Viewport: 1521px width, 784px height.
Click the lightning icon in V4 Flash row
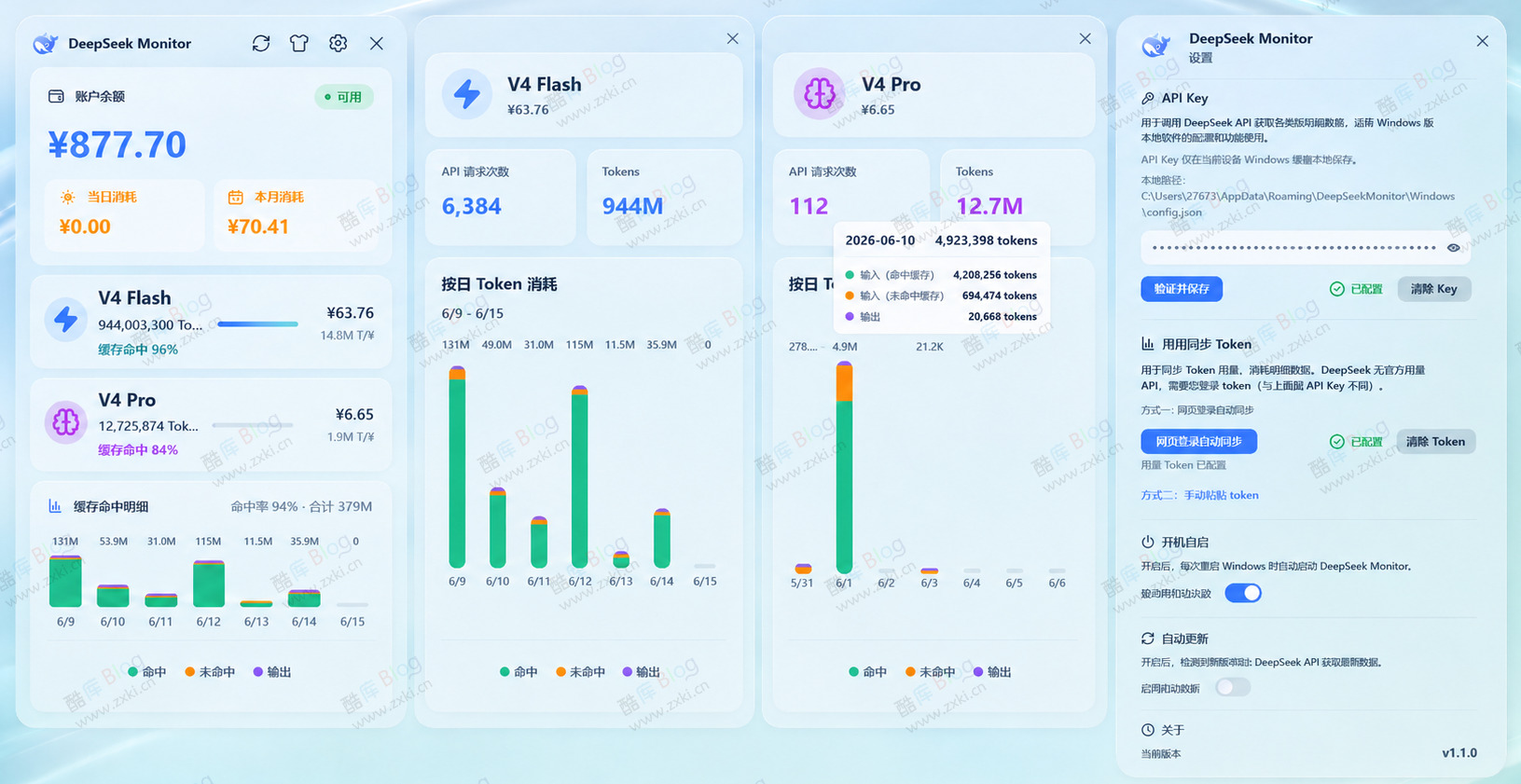tap(66, 319)
